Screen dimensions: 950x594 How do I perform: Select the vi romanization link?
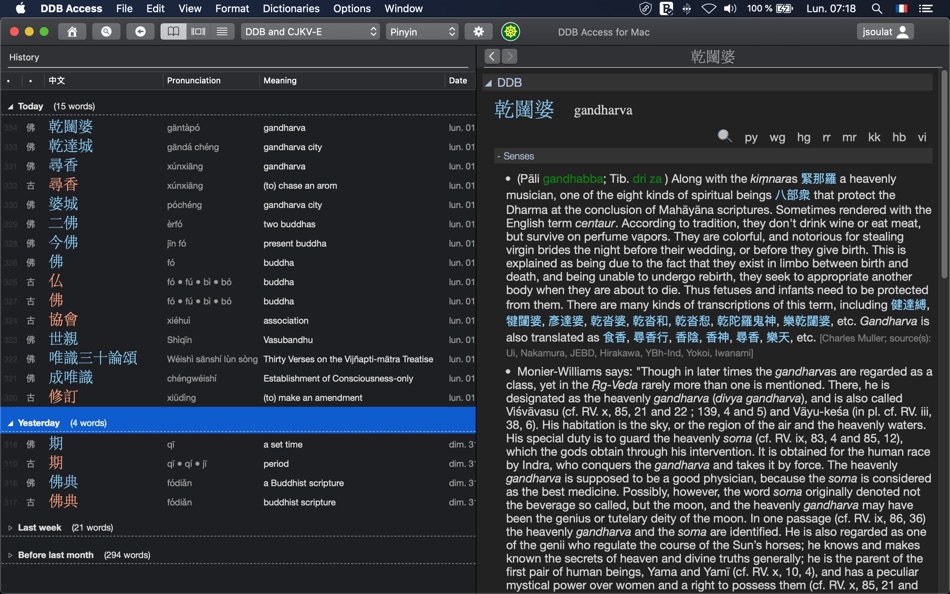[x=922, y=138]
